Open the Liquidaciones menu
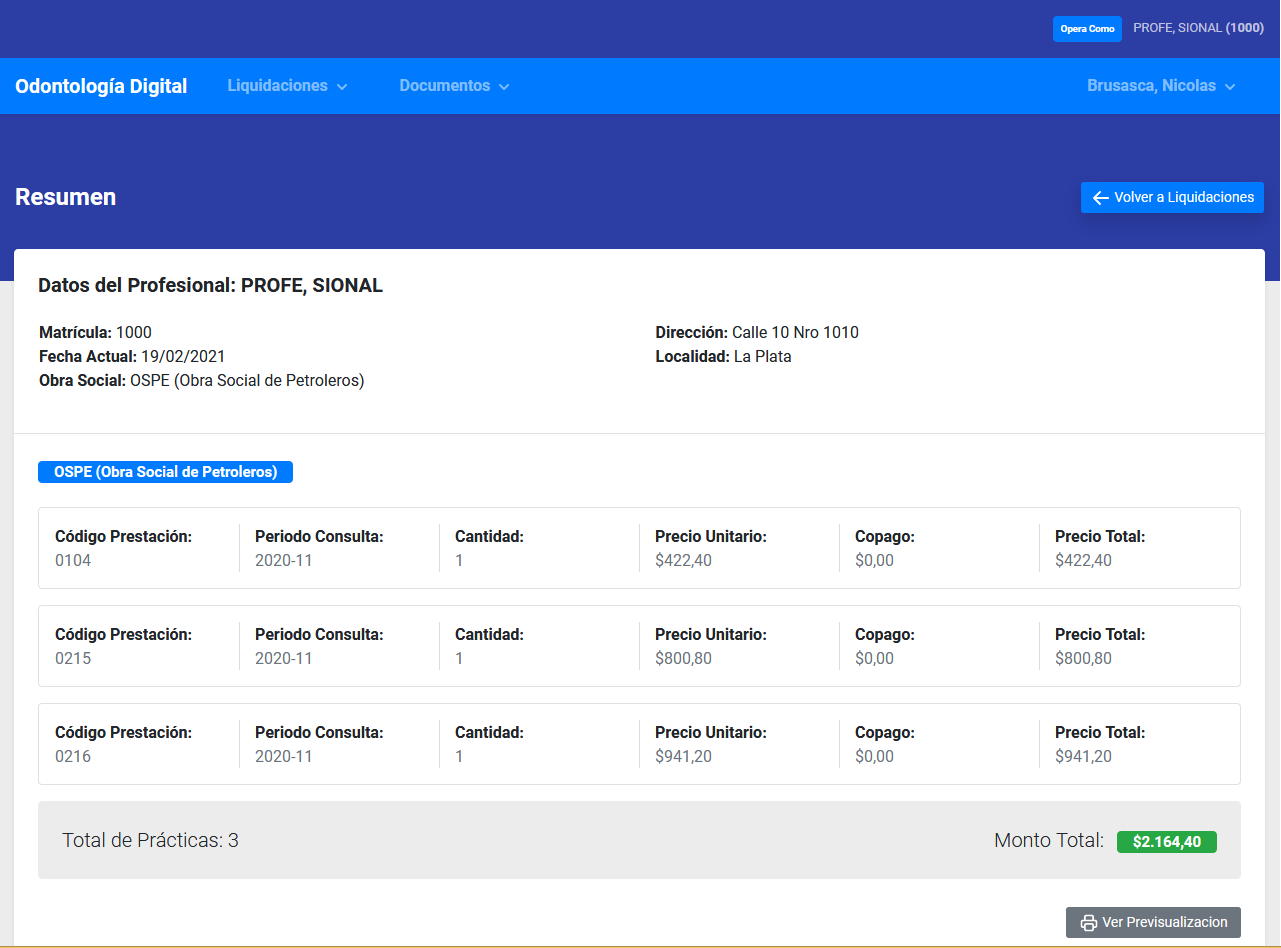Screen dimensions: 1281x948 [x=277, y=86]
